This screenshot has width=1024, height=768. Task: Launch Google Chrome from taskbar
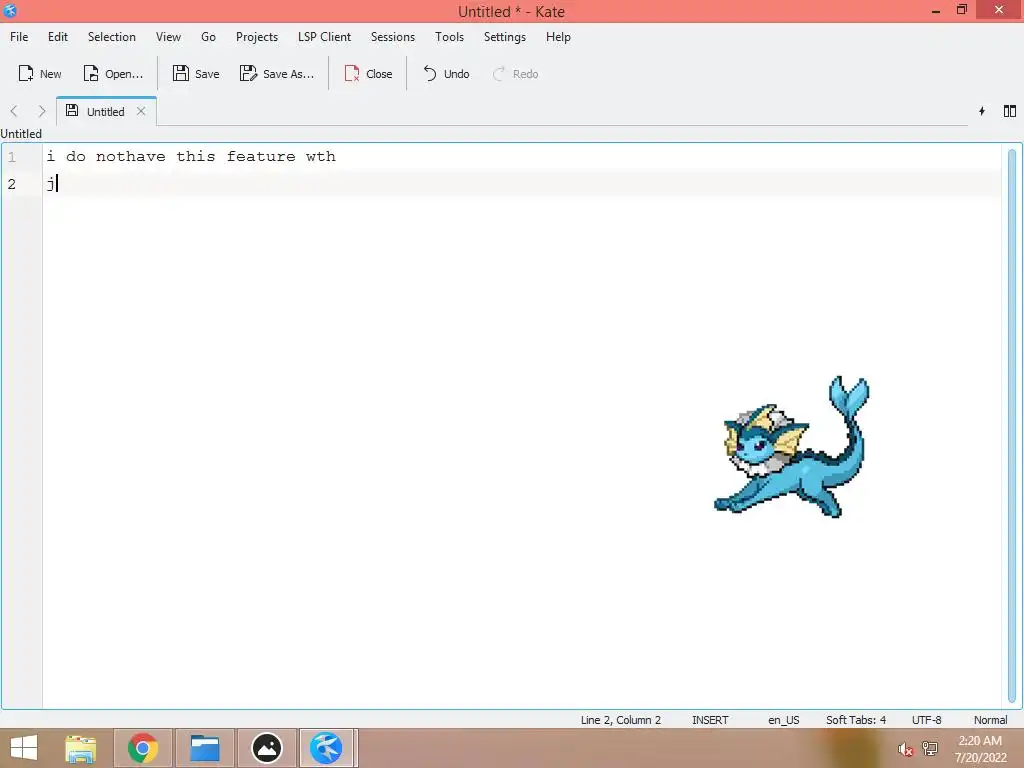143,748
